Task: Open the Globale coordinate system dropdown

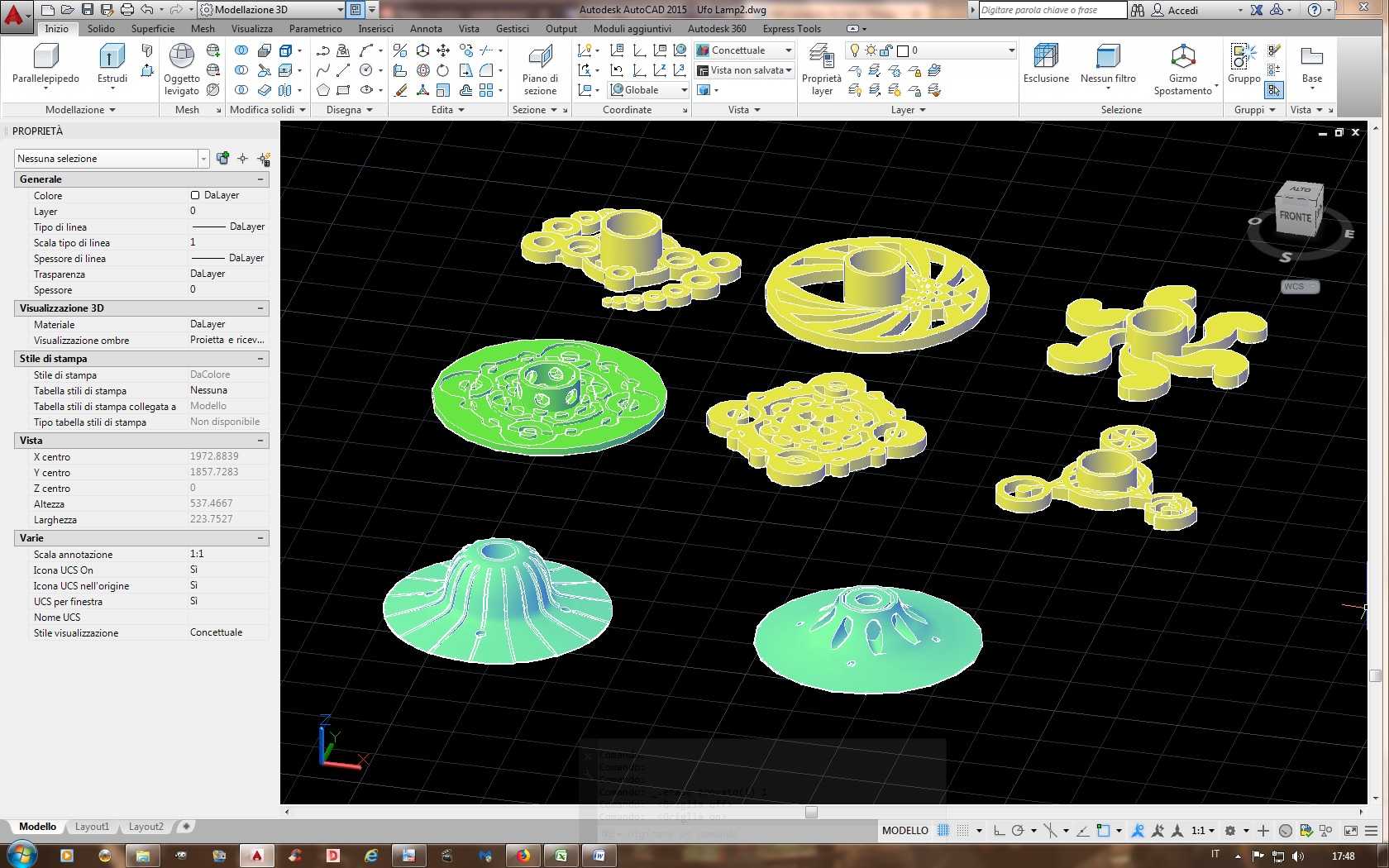Action: coord(649,90)
